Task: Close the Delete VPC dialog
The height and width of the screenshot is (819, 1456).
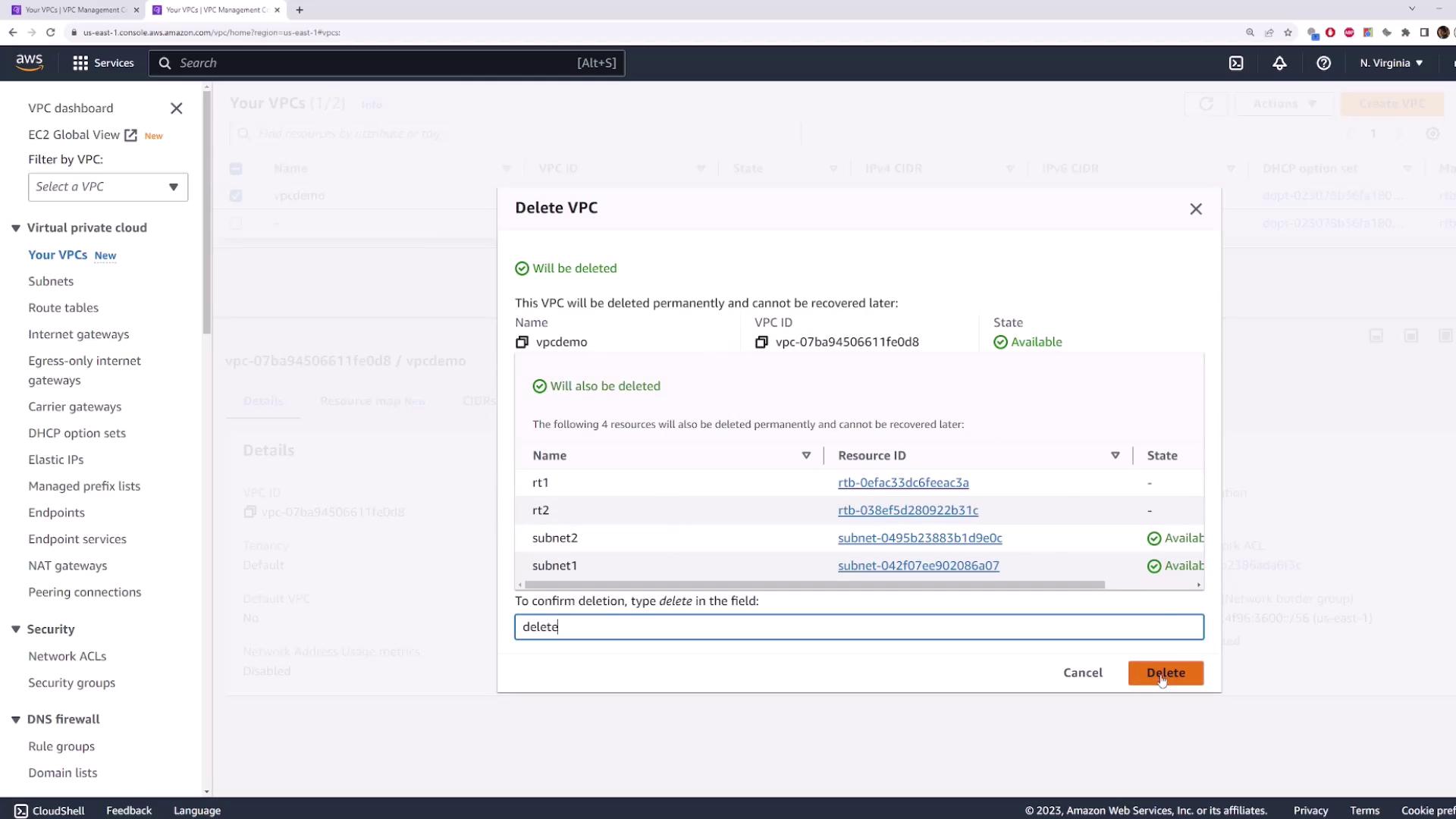Action: coord(1196,209)
